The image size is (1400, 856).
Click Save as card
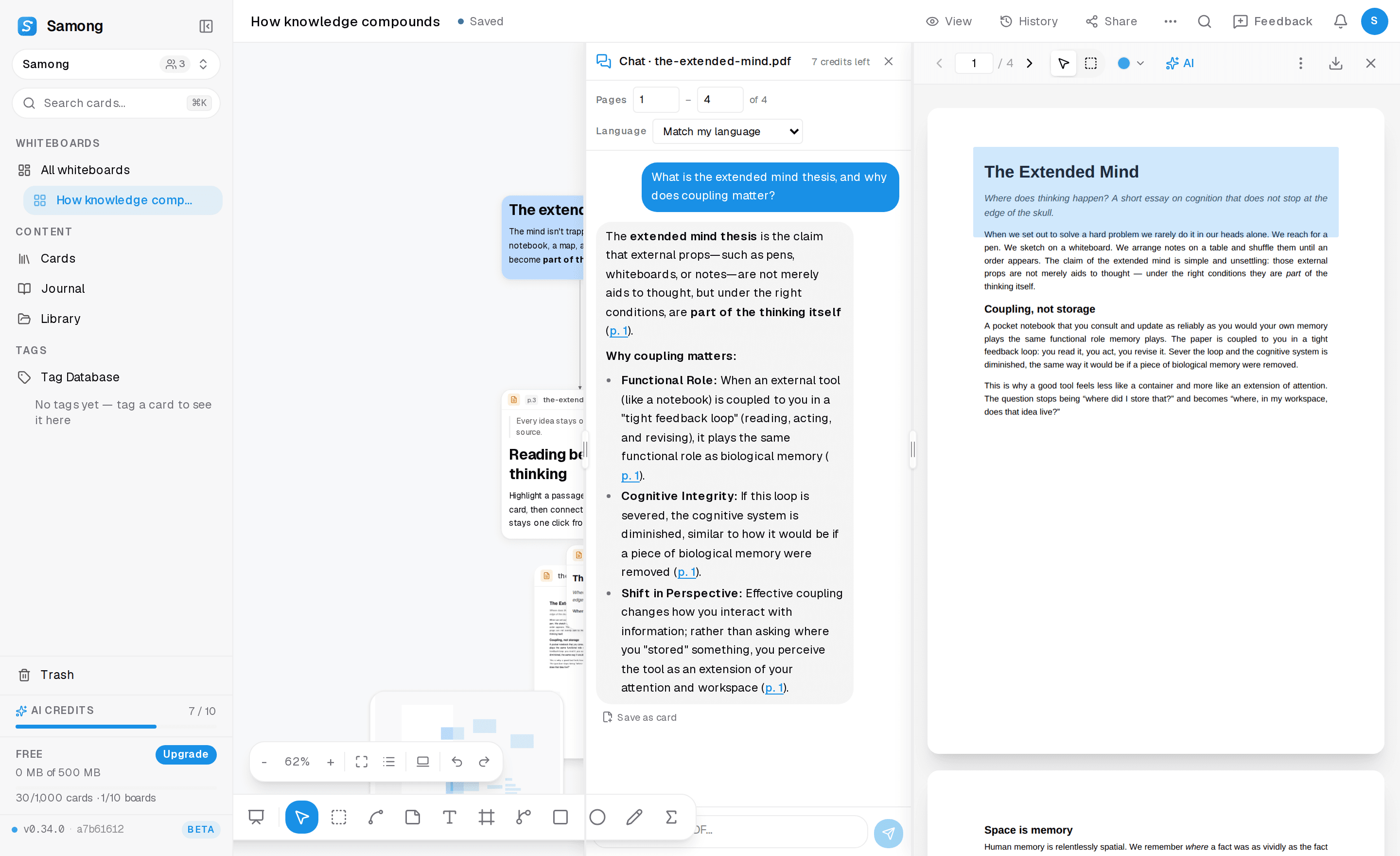[640, 717]
